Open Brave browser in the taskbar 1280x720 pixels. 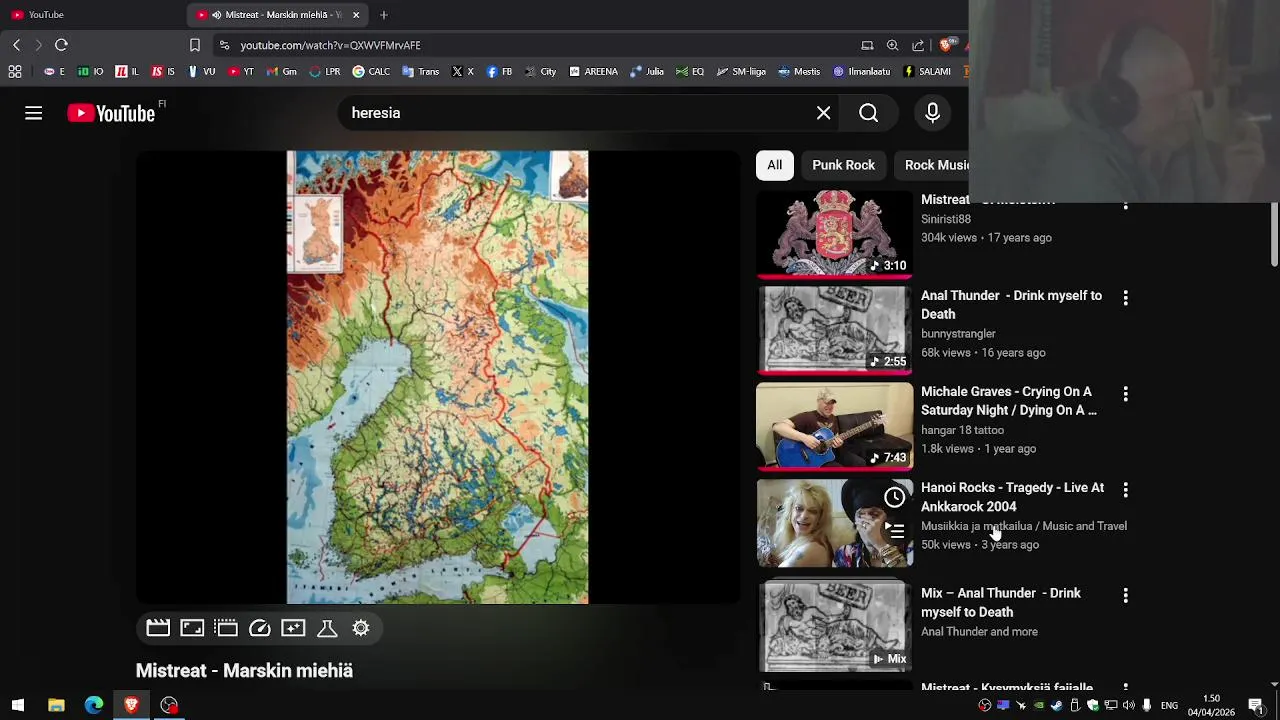(131, 705)
